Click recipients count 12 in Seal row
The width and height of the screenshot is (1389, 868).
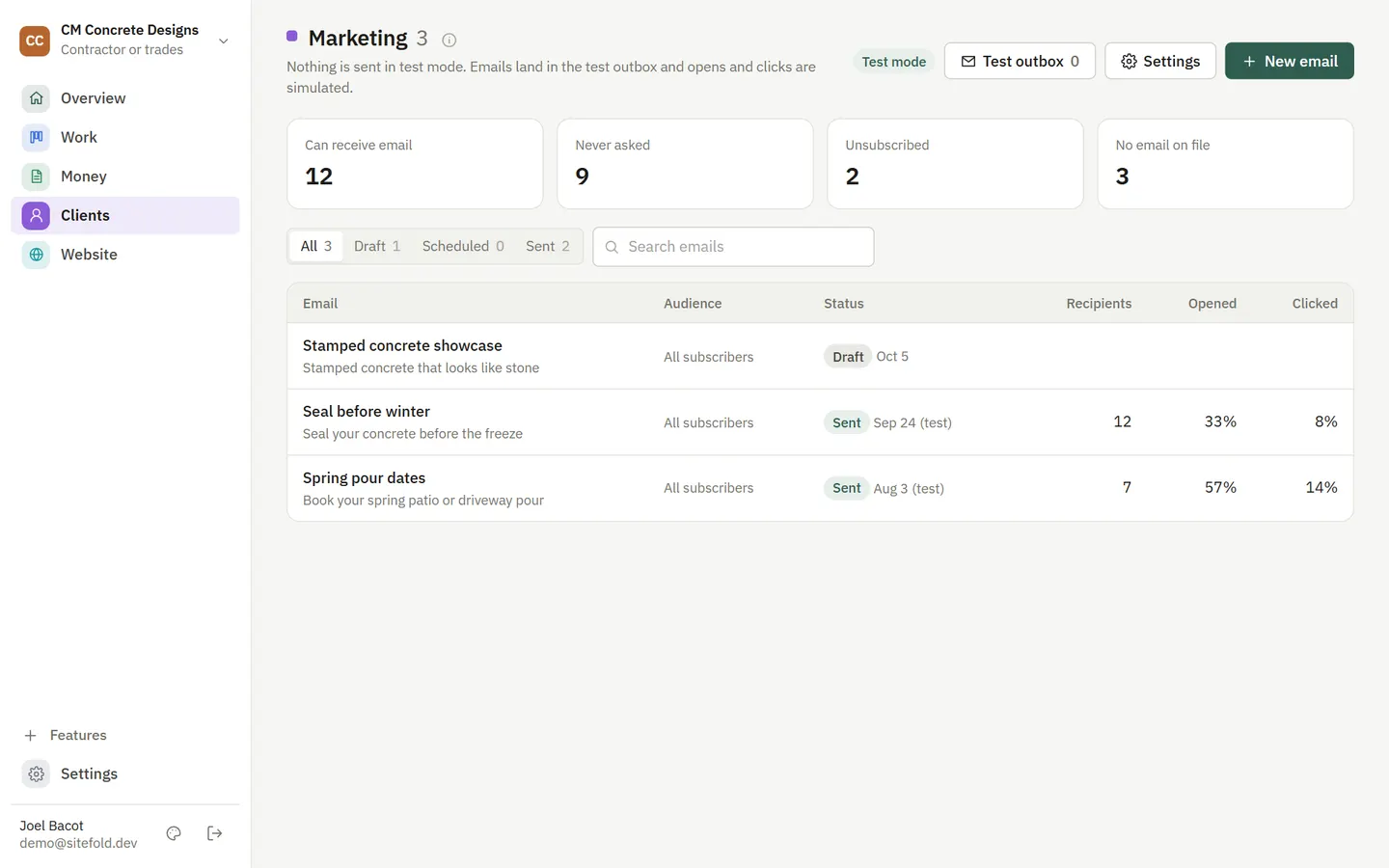(1122, 421)
